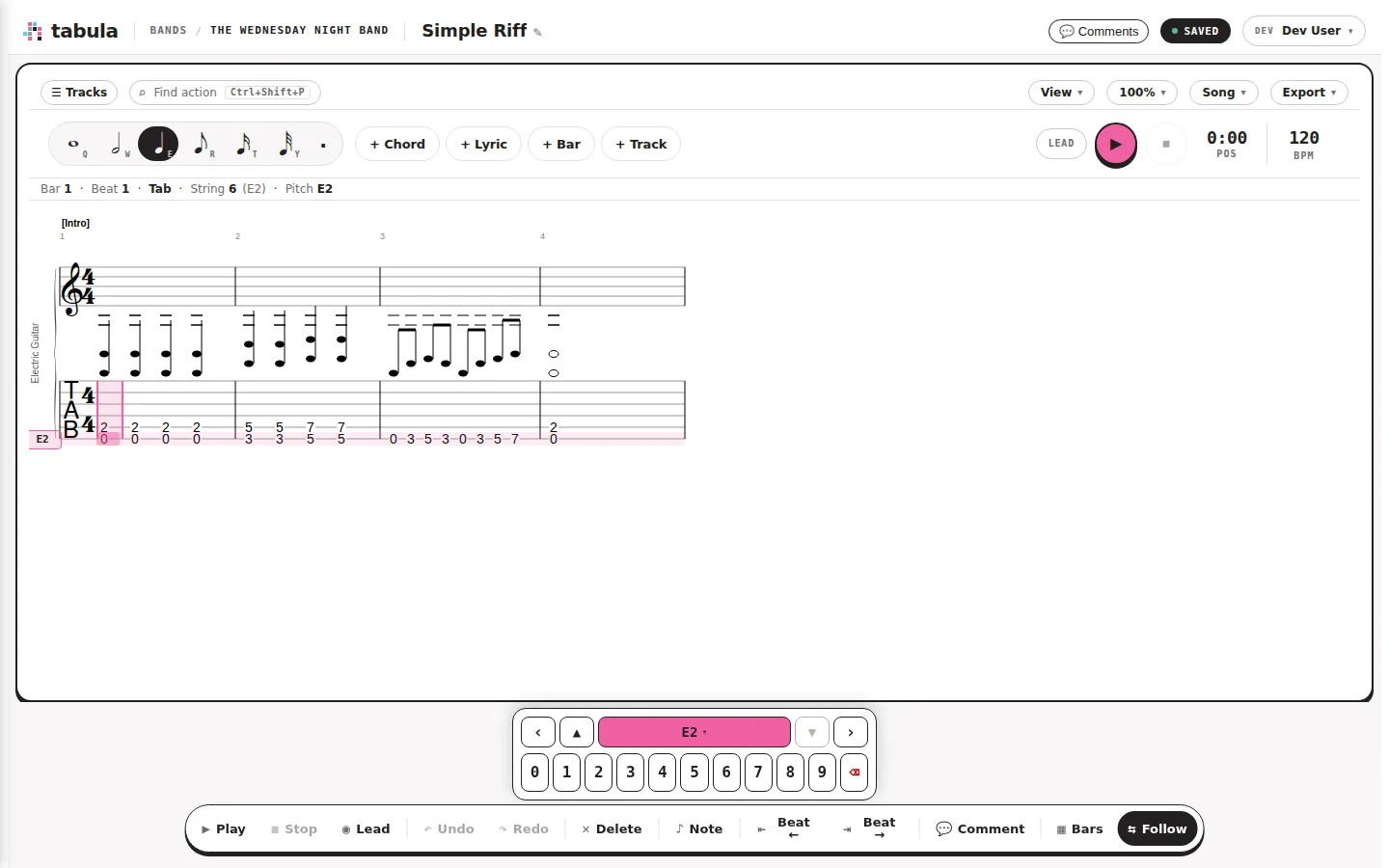Click the pink play button
This screenshot has height=868, width=1389.
(1116, 145)
